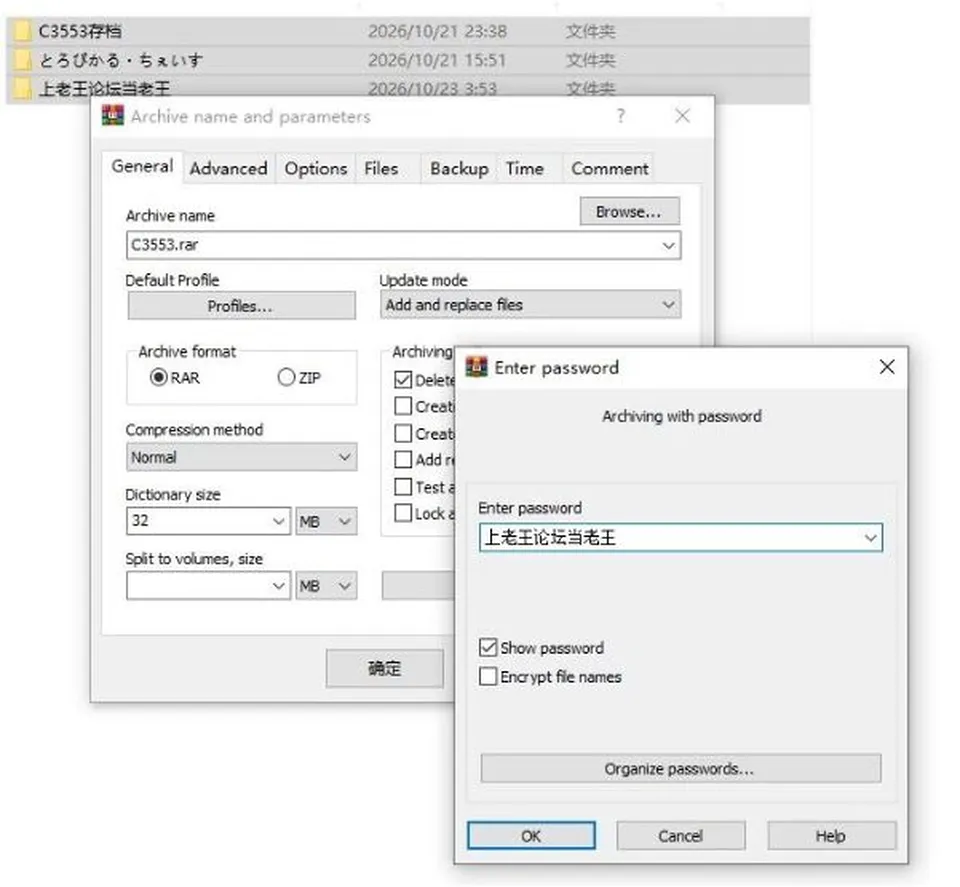Open the Compression method dropdown
This screenshot has height=887, width=960.
tap(345, 457)
